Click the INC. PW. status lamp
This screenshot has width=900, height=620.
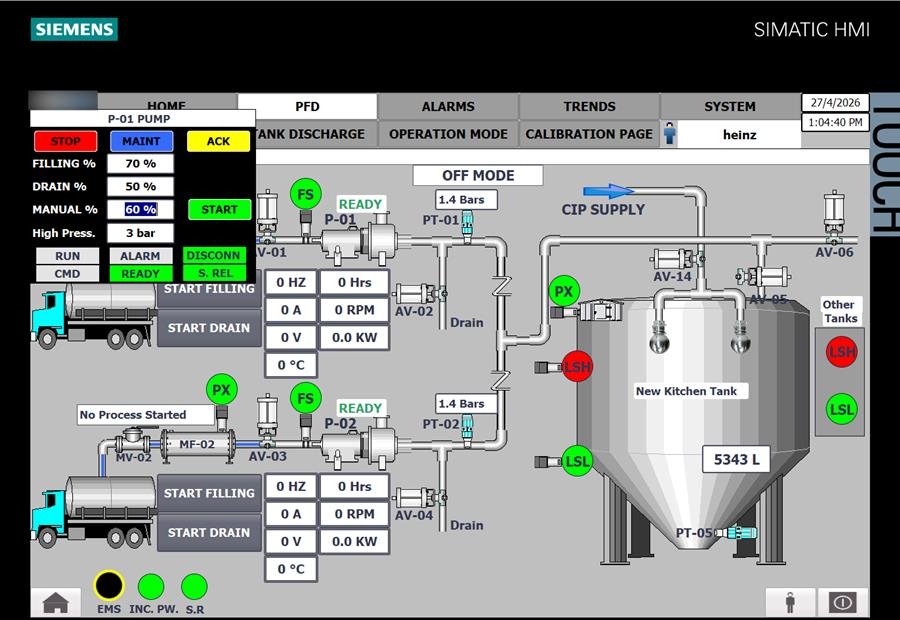tap(151, 587)
